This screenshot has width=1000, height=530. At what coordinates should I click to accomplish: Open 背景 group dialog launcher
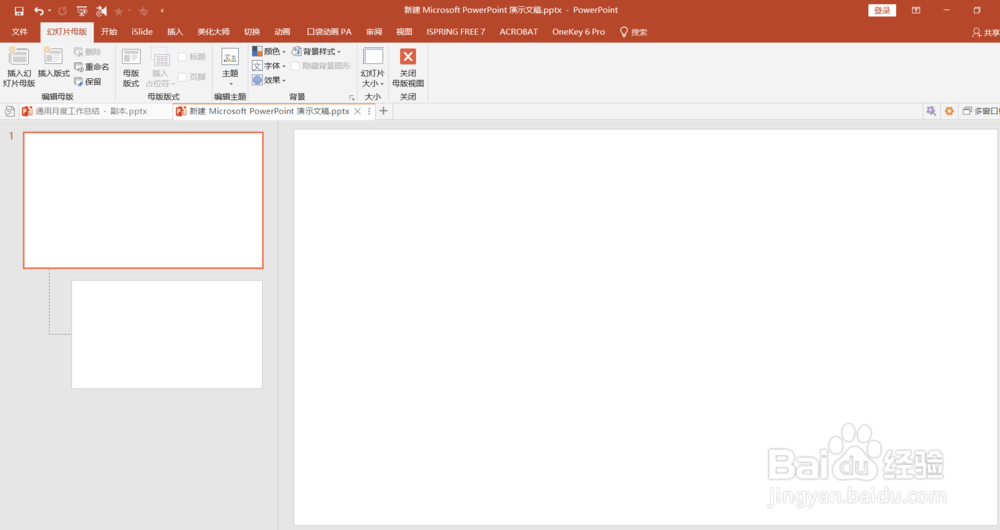tap(351, 97)
